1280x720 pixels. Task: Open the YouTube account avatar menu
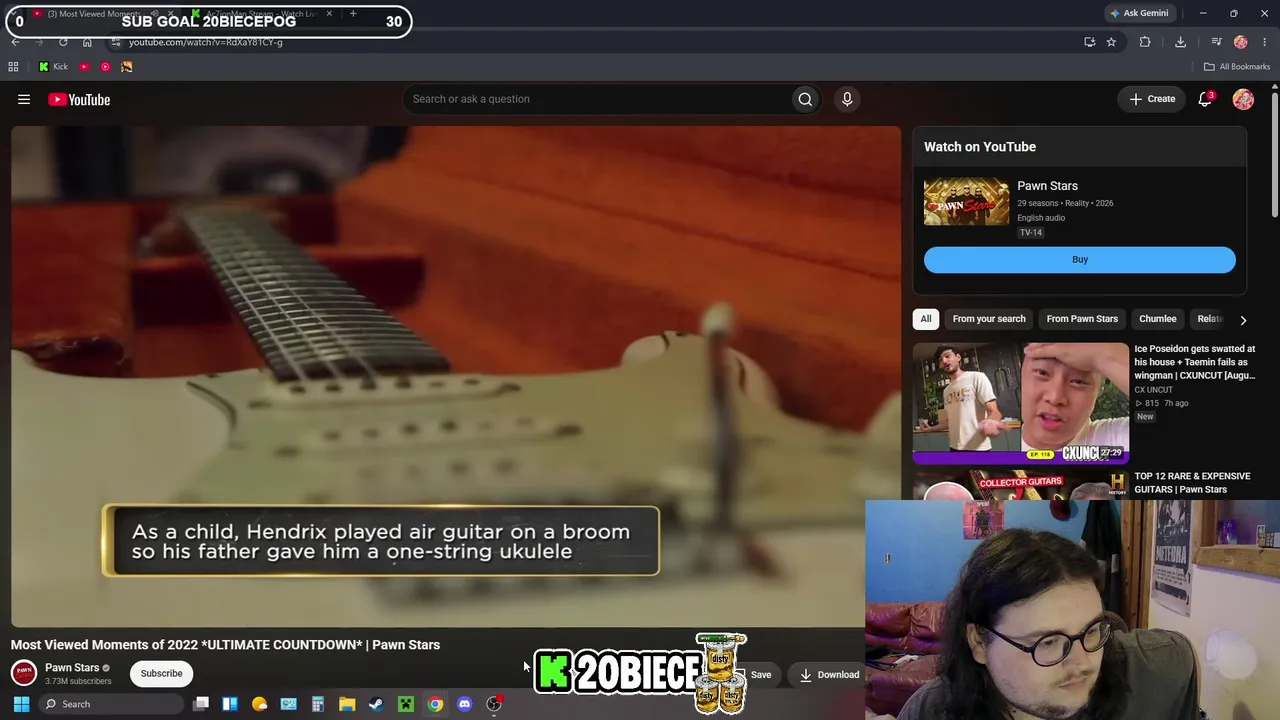(1243, 99)
